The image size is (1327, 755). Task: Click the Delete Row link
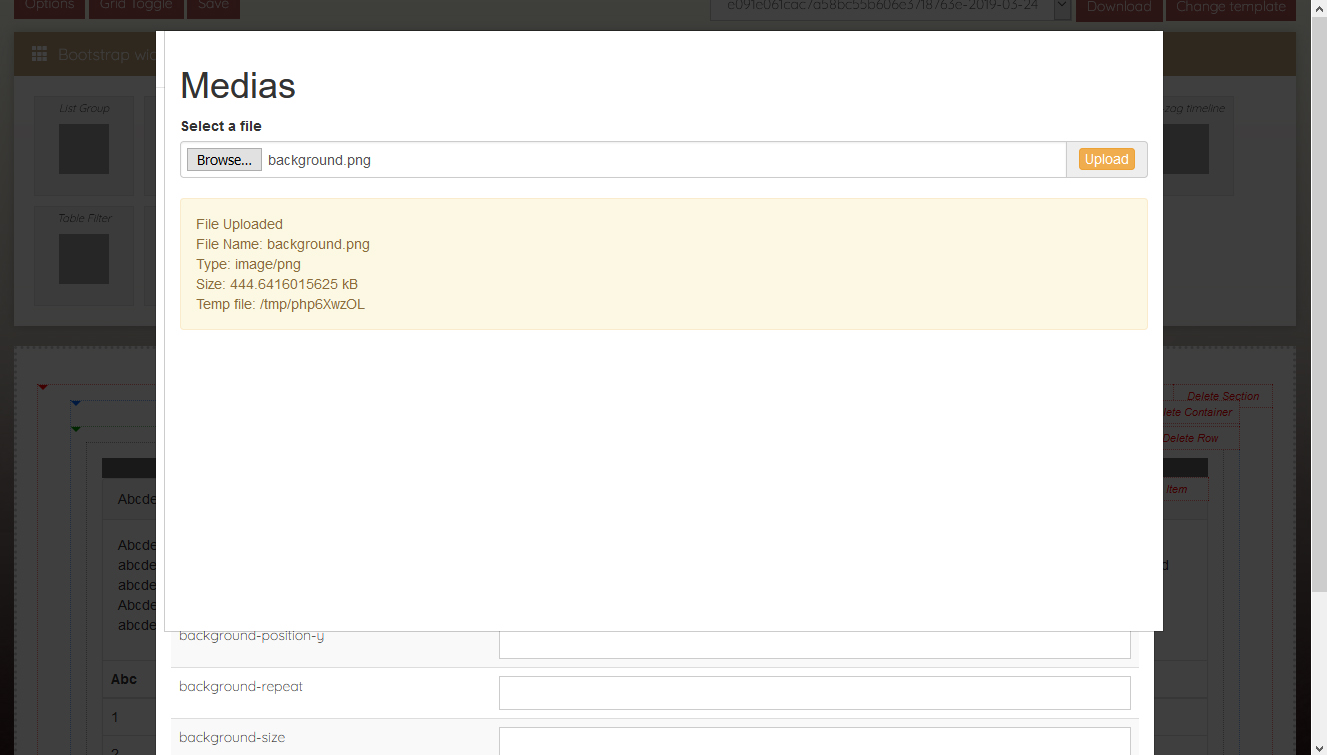(1190, 438)
